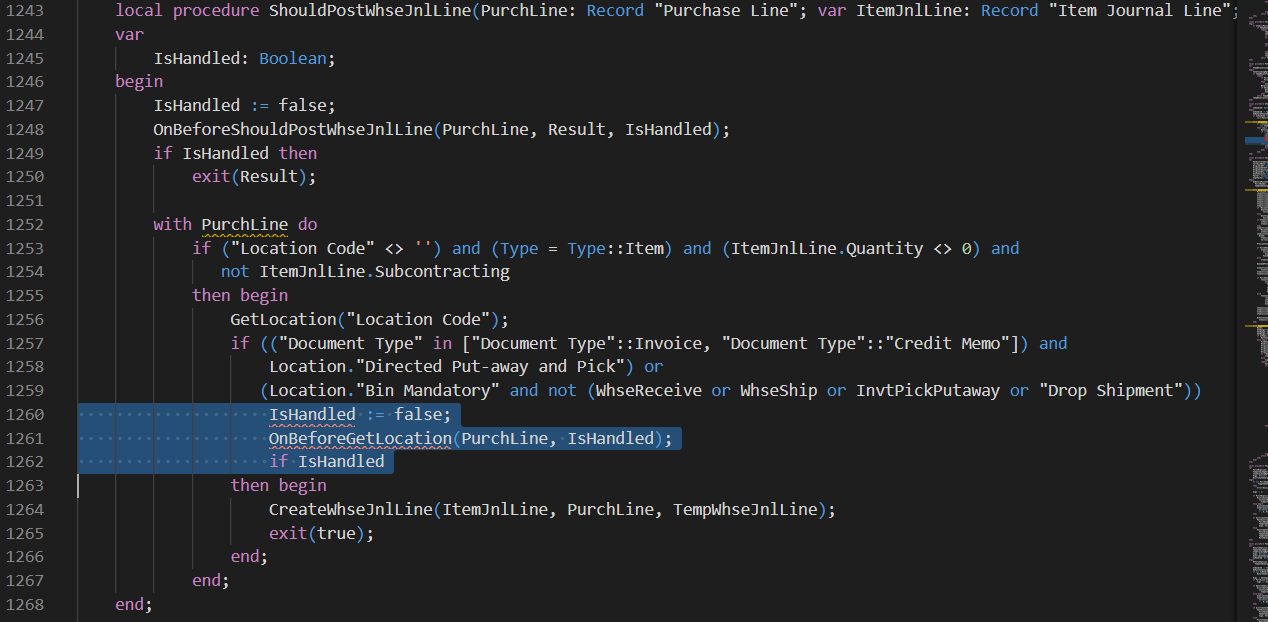The width and height of the screenshot is (1268, 622).
Task: Click the underlined PurchLine in the with statement
Action: tap(244, 224)
